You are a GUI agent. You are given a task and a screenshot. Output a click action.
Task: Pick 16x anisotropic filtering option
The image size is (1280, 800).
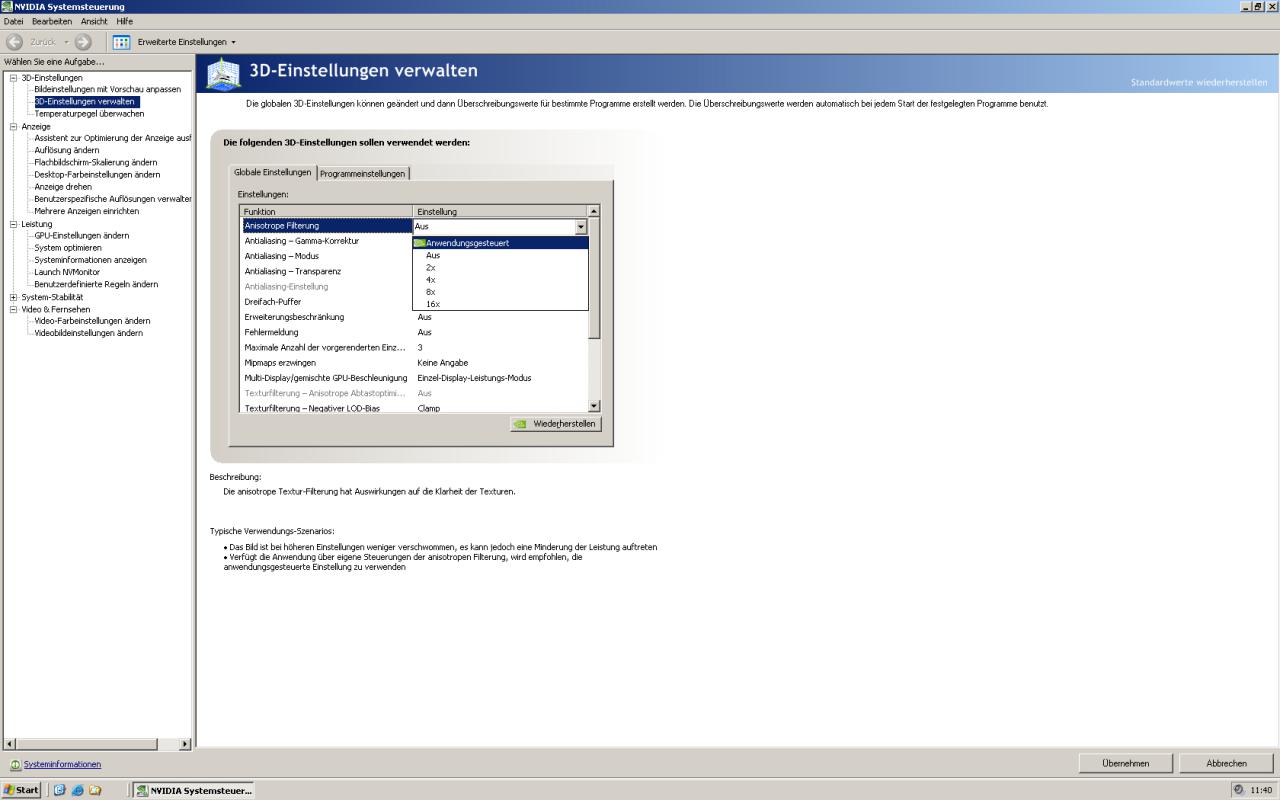point(500,303)
